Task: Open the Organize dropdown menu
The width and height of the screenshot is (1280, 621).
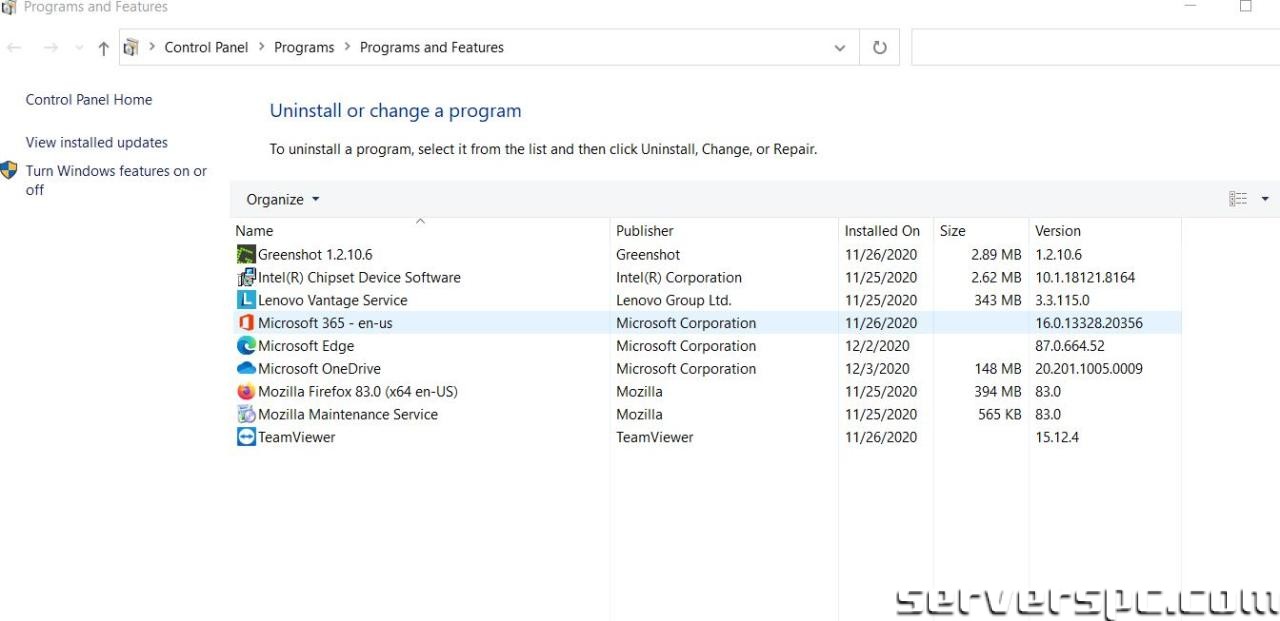Action: point(283,199)
